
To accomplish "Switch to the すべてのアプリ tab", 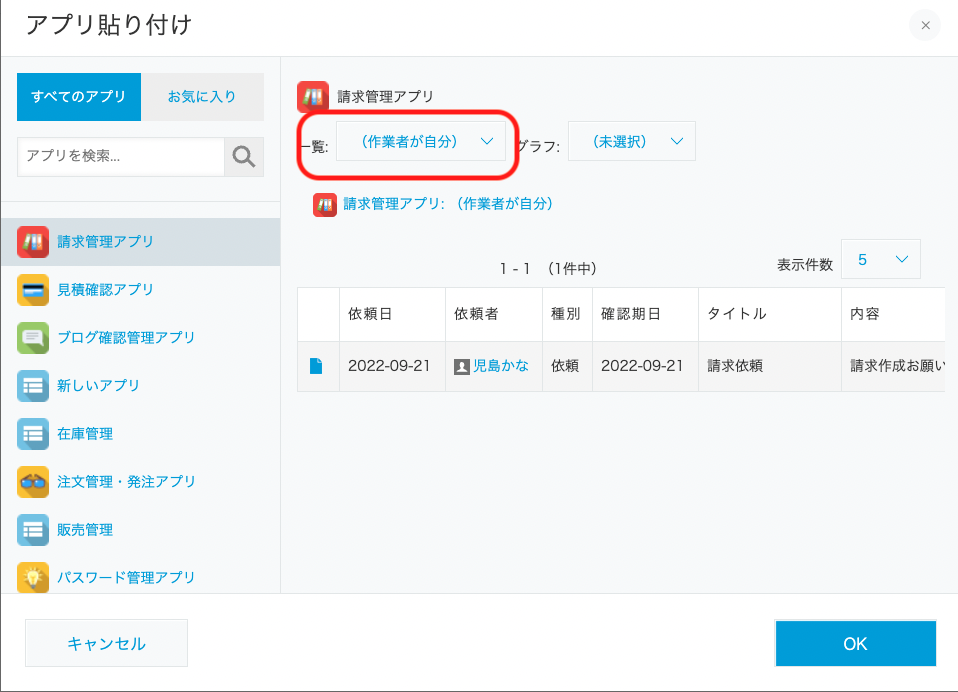I will click(79, 97).
